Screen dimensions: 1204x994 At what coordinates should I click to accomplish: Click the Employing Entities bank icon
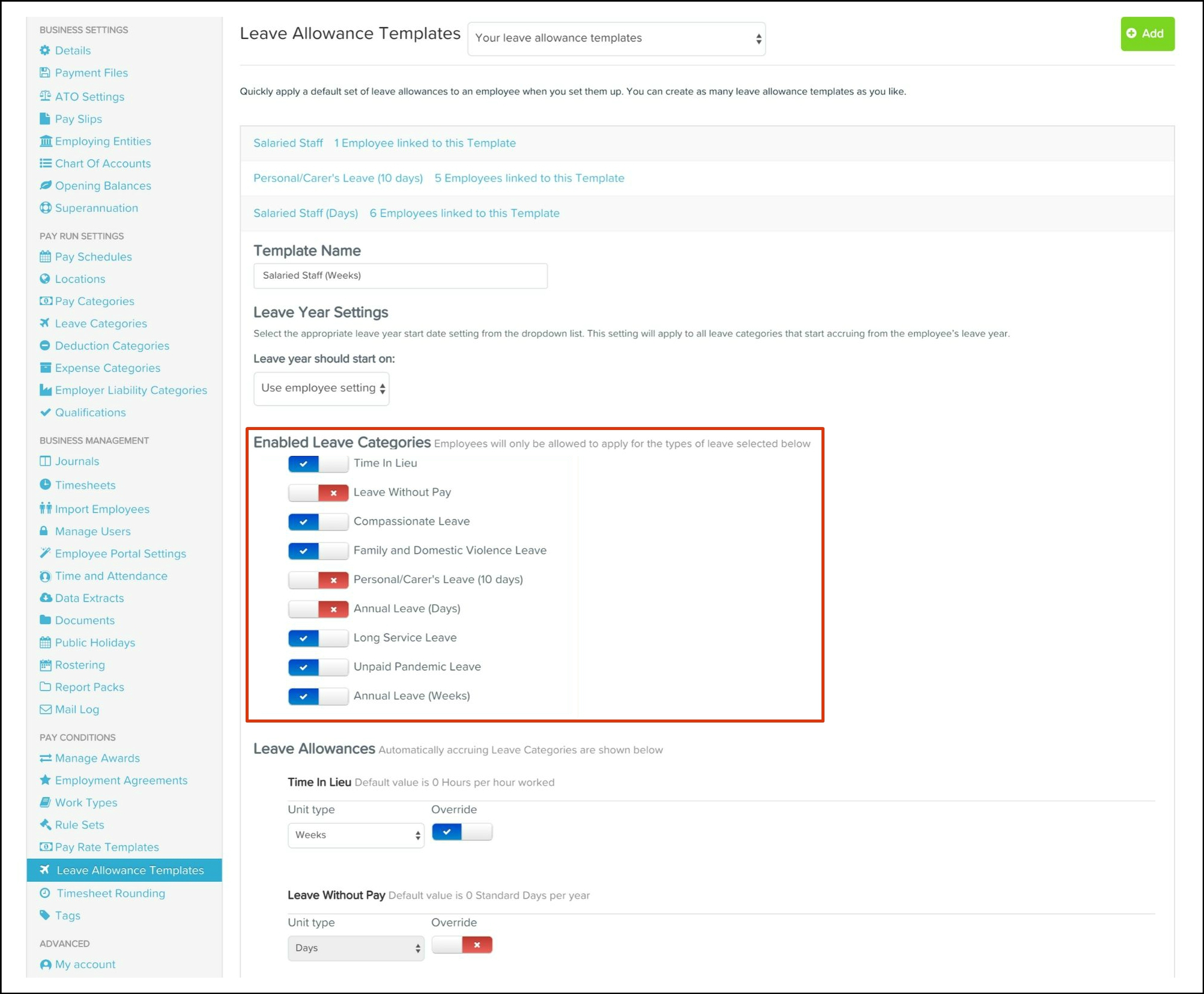coord(45,141)
